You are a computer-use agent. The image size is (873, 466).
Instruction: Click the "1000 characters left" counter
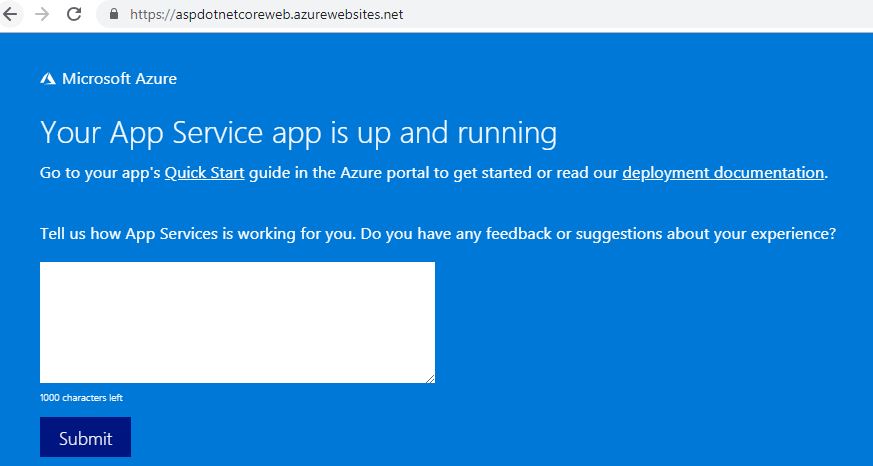(x=81, y=398)
